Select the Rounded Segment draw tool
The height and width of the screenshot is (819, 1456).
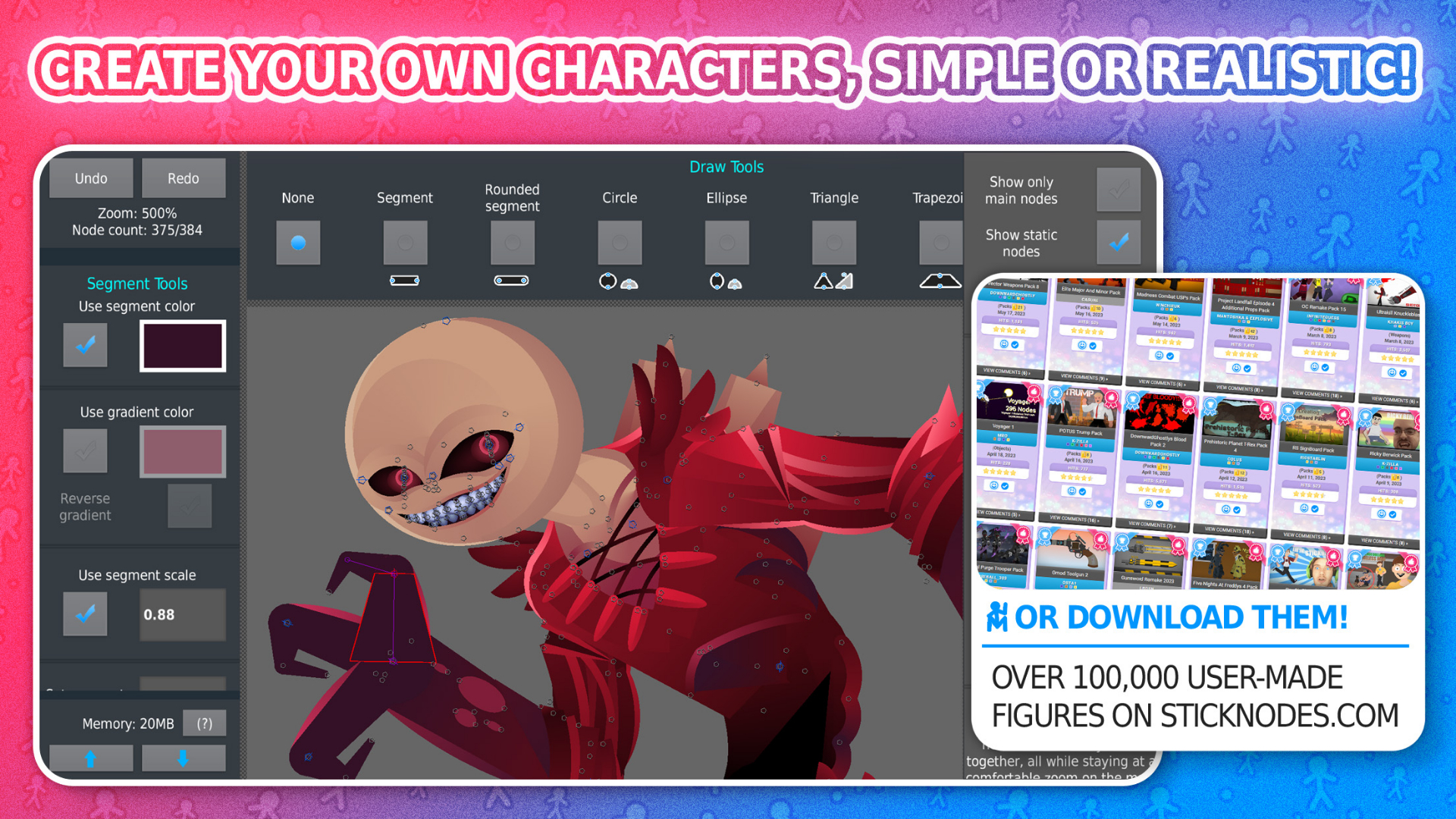513,243
